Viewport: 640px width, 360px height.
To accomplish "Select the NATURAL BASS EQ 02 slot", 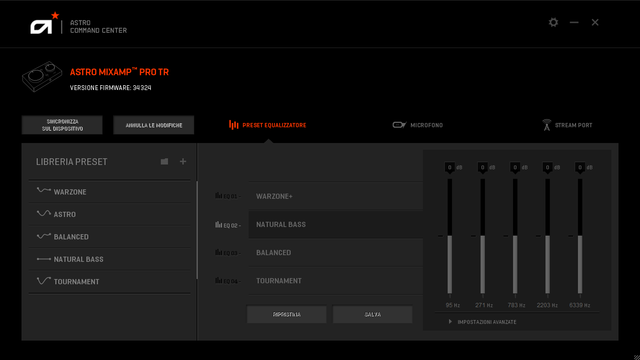I will [336, 224].
